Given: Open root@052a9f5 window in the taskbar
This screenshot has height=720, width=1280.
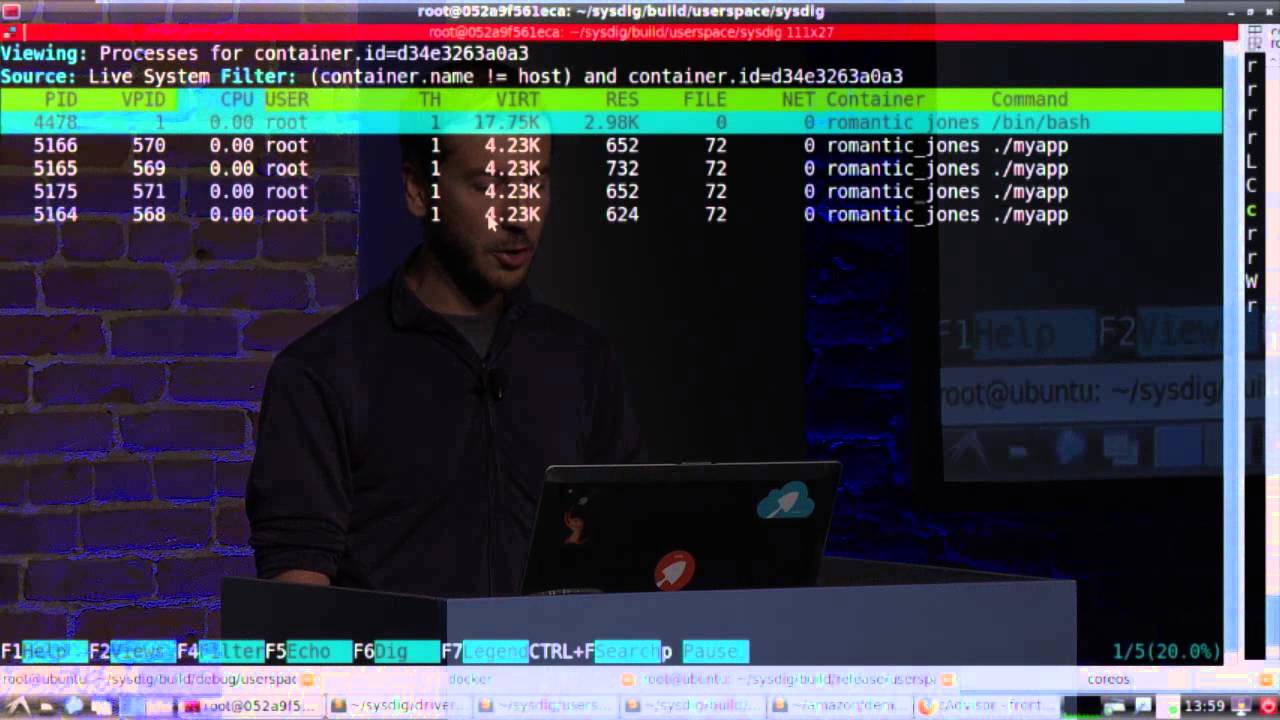Looking at the screenshot, I should pos(252,706).
